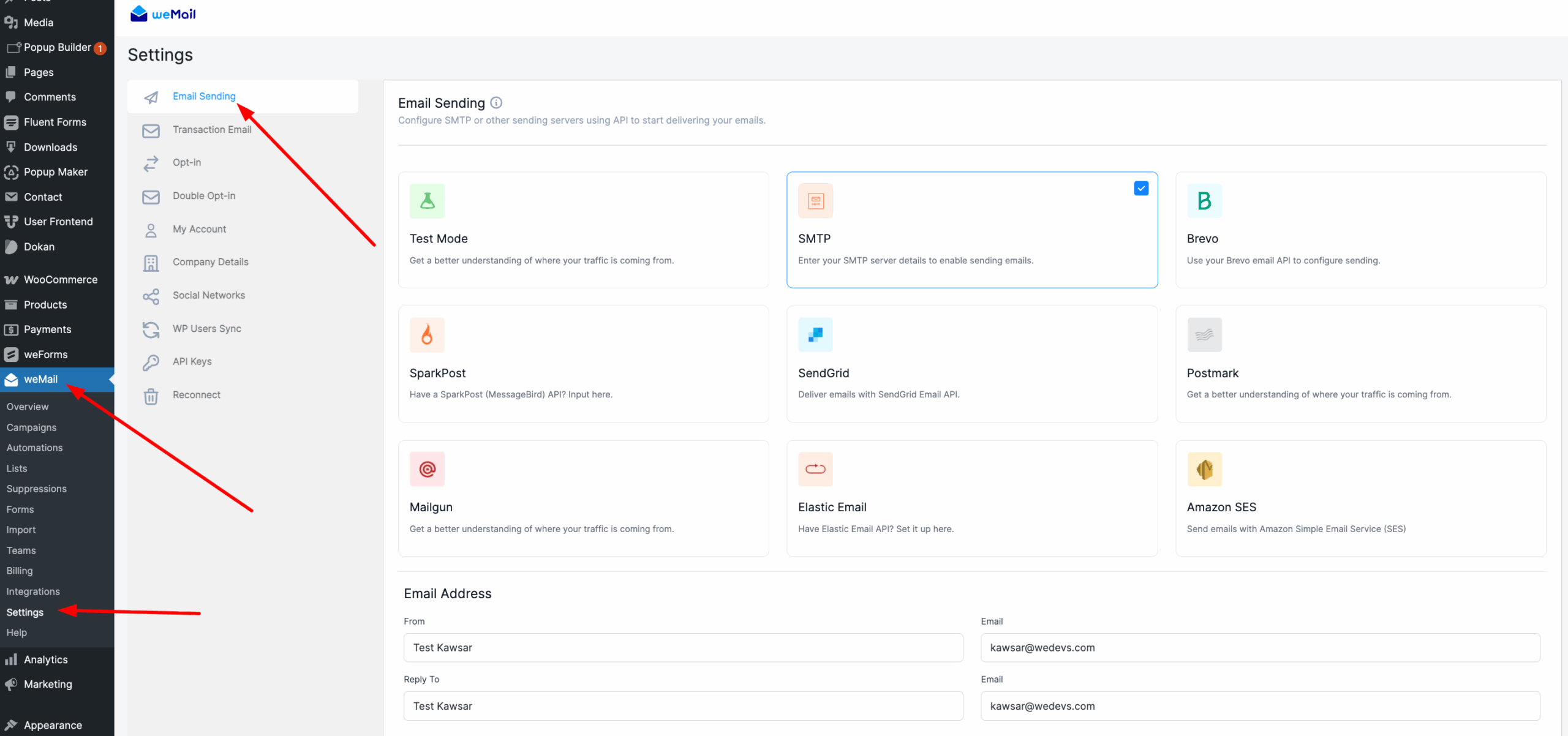Open the API Keys settings section
This screenshot has height=736, width=1568.
coord(192,362)
